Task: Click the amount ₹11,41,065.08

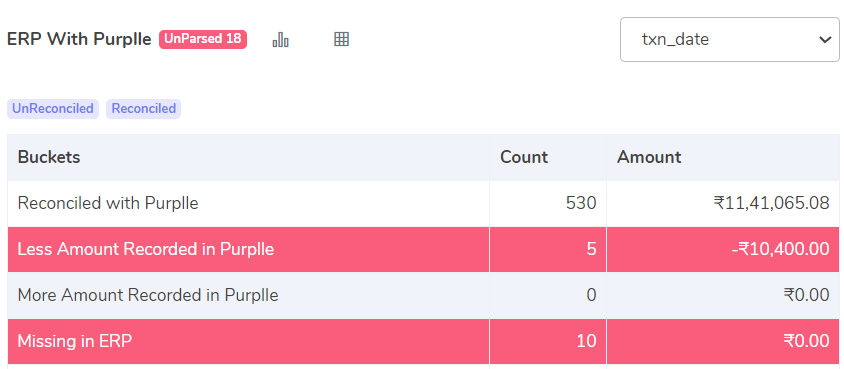Action: tap(771, 203)
